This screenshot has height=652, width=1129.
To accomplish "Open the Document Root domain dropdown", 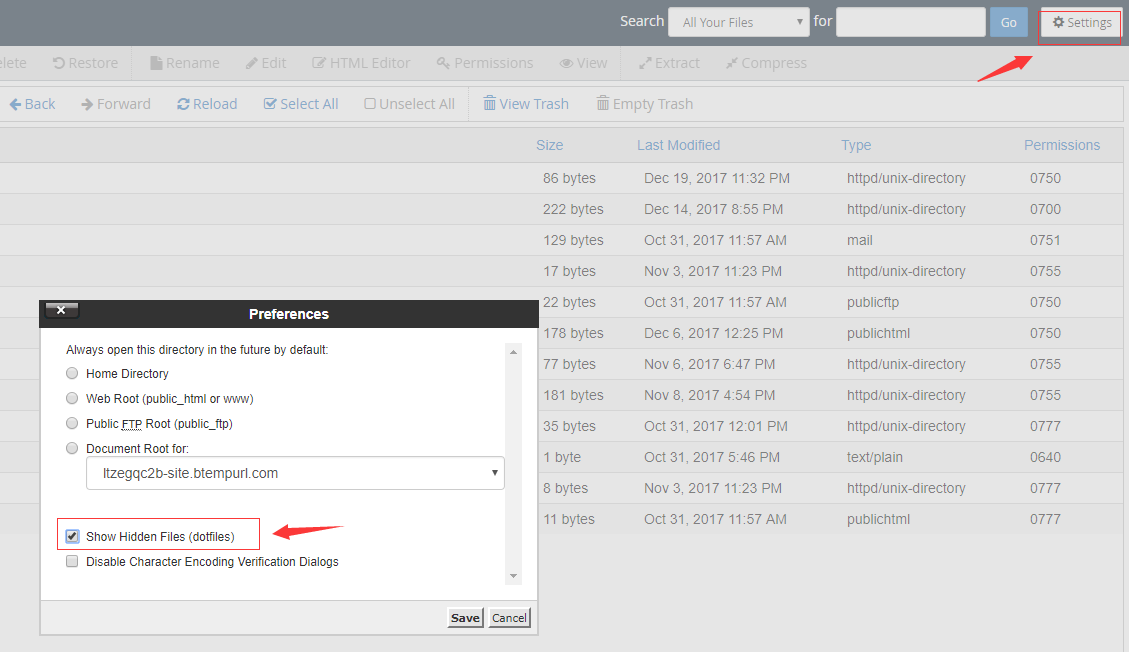I will click(x=295, y=473).
